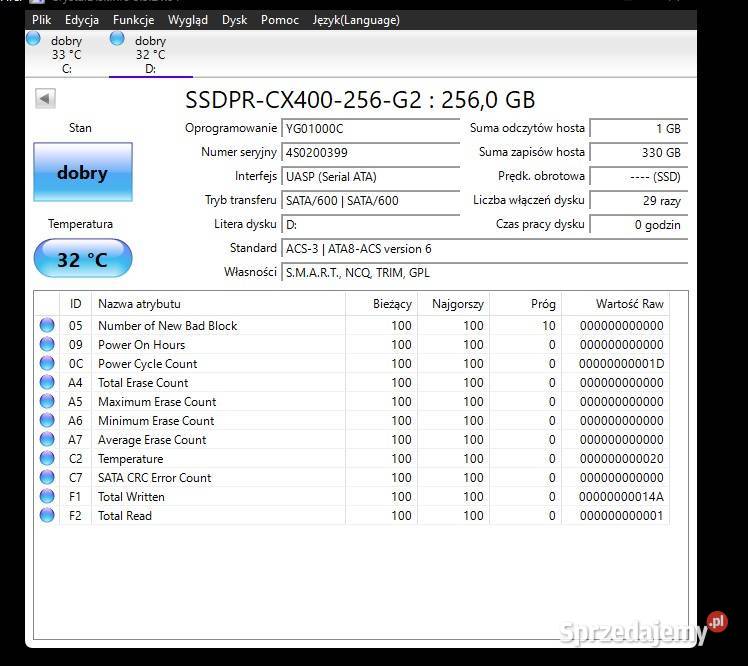The height and width of the screenshot is (666, 748).
Task: Open the Edycja menu
Action: click(82, 20)
